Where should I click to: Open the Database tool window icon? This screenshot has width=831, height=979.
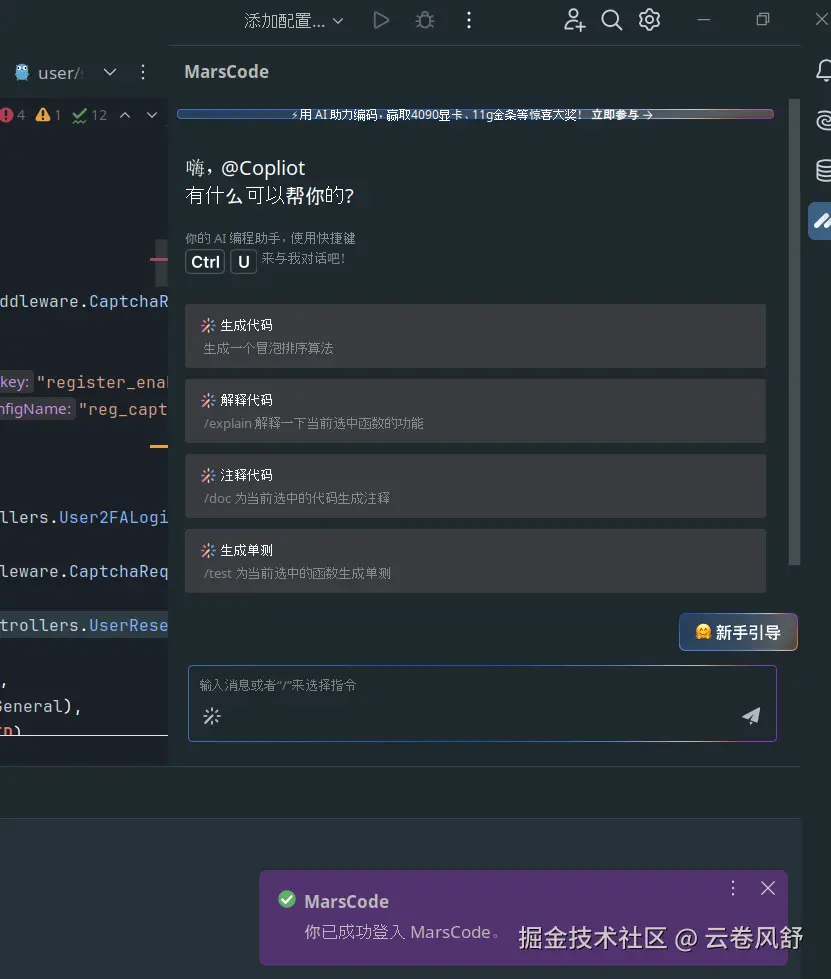822,168
